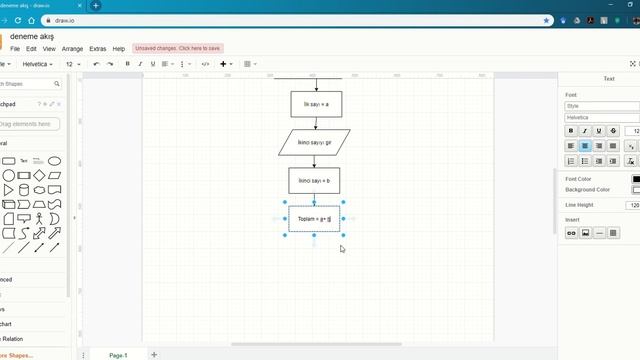
Task: Apply underline from the top toolbar
Action: 153,64
